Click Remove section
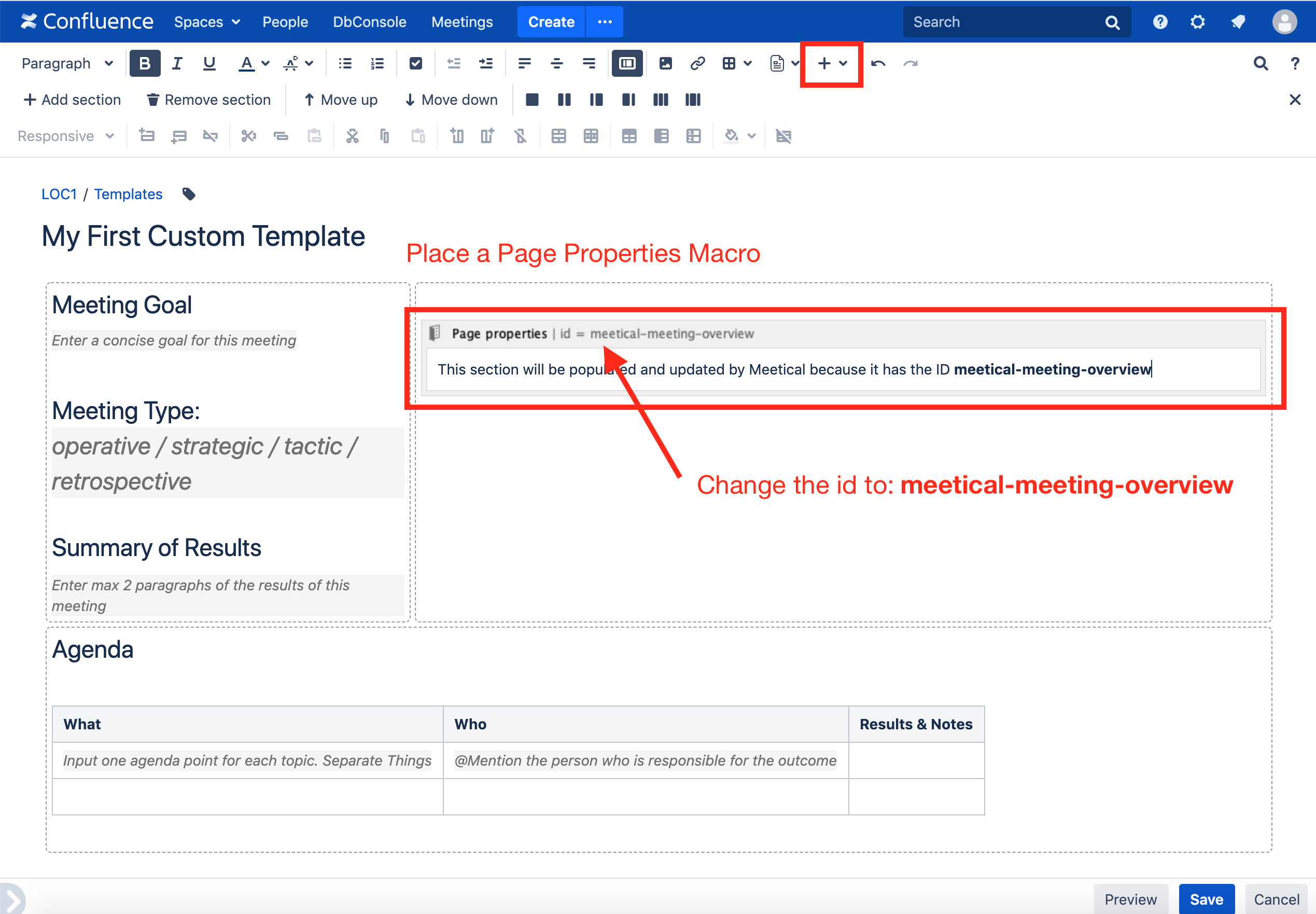1316x914 pixels. (208, 100)
